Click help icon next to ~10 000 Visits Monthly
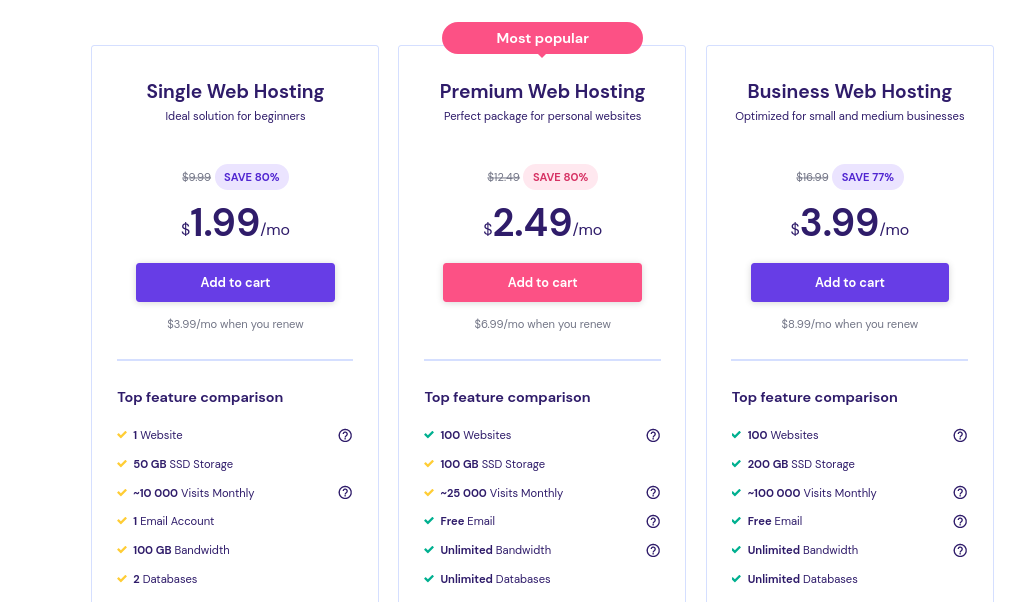 (345, 493)
